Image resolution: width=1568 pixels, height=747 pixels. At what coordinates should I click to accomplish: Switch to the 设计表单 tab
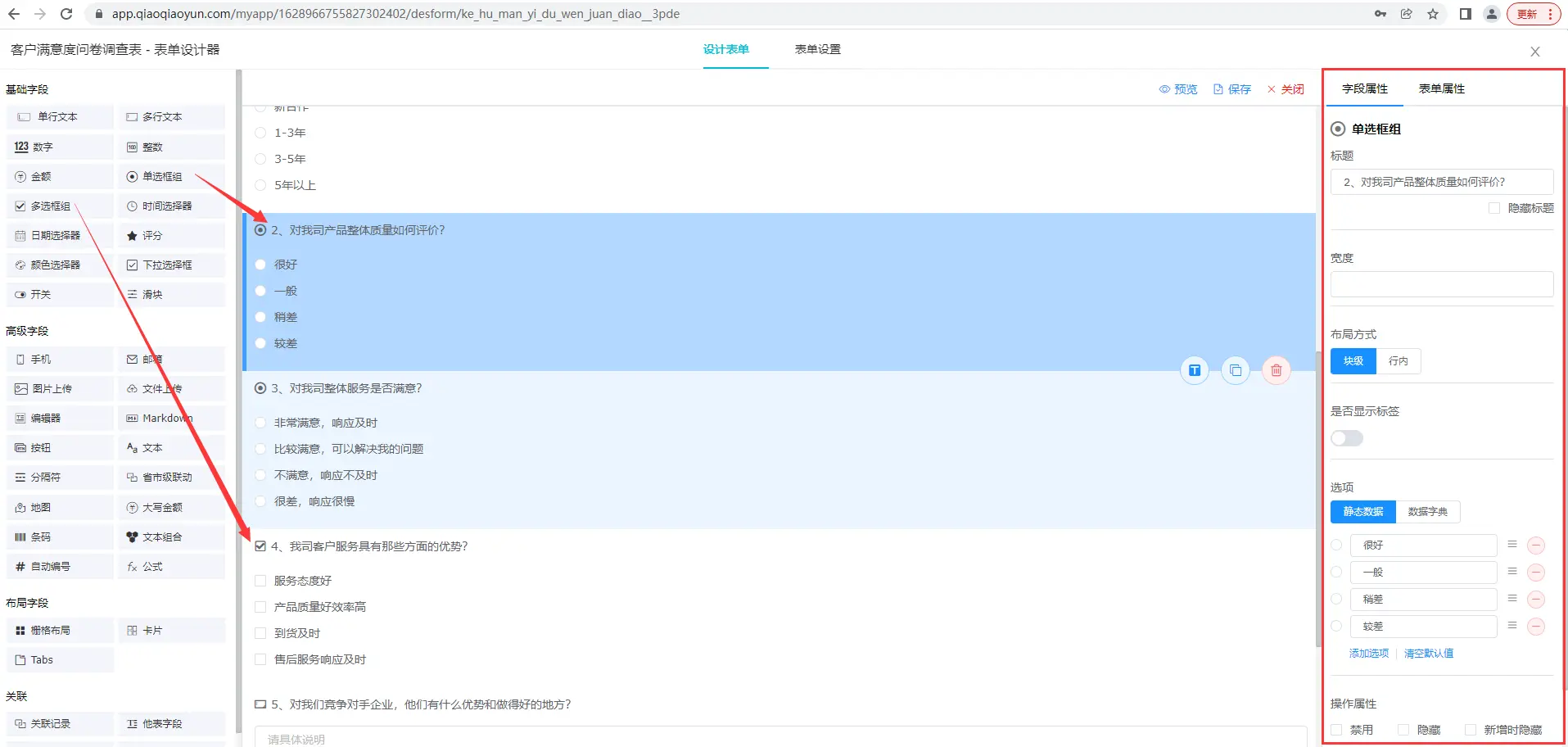(x=726, y=49)
